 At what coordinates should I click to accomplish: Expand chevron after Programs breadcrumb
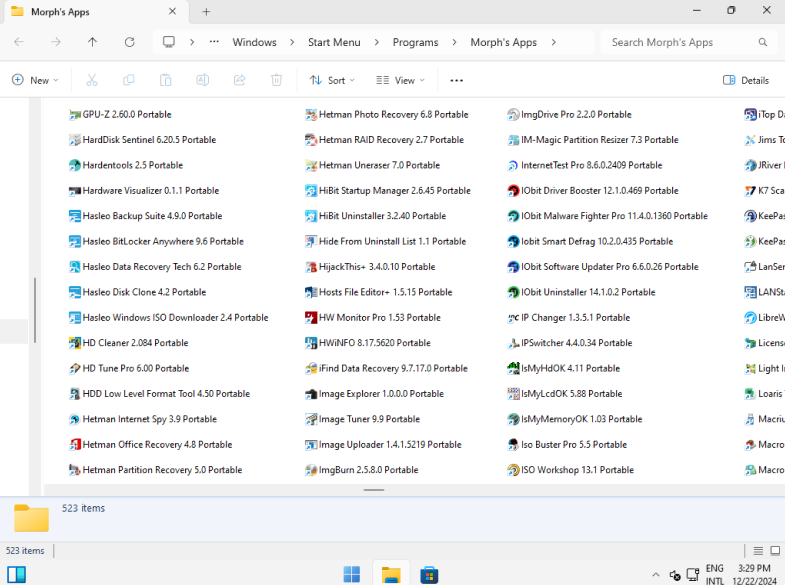tap(454, 42)
